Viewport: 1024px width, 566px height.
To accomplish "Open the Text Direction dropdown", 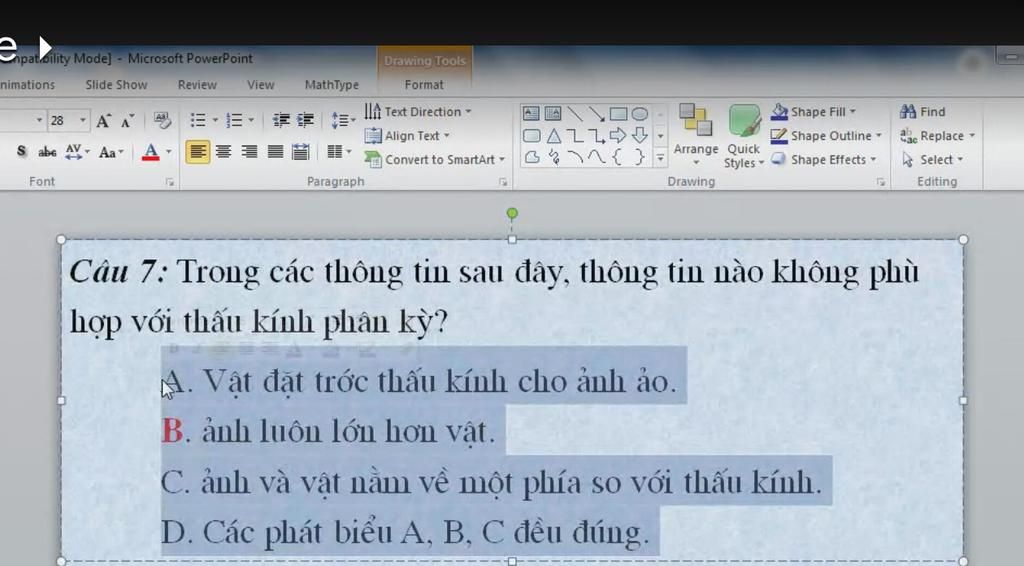I will point(418,112).
